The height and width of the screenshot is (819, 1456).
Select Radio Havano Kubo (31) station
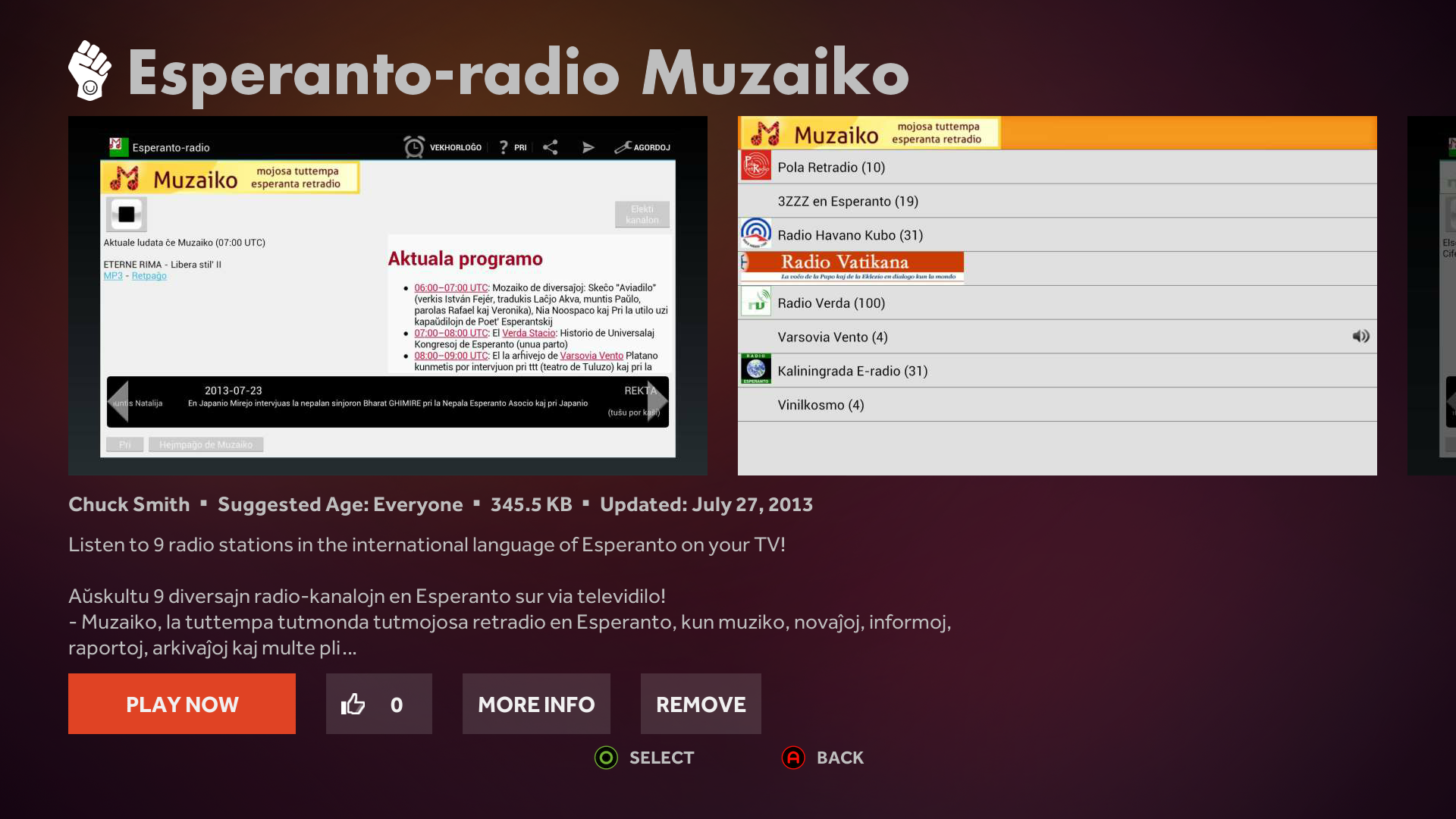pyautogui.click(x=1057, y=234)
